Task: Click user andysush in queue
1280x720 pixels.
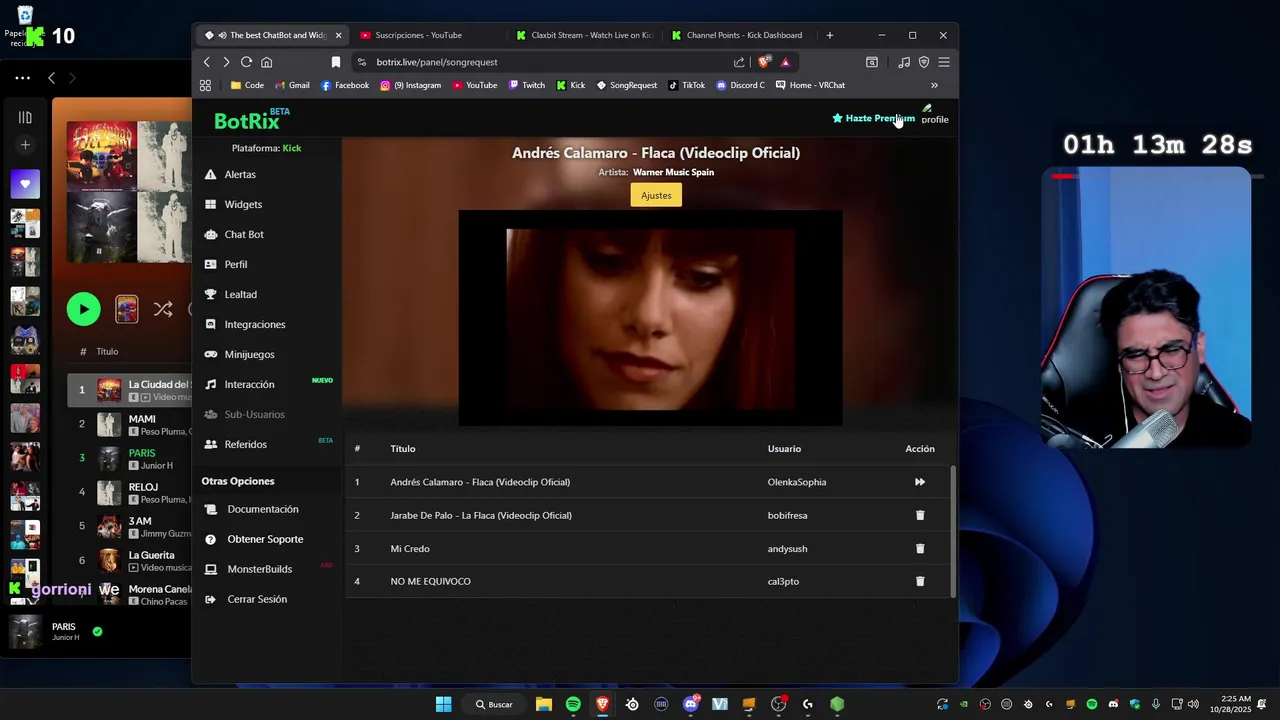Action: [x=787, y=548]
